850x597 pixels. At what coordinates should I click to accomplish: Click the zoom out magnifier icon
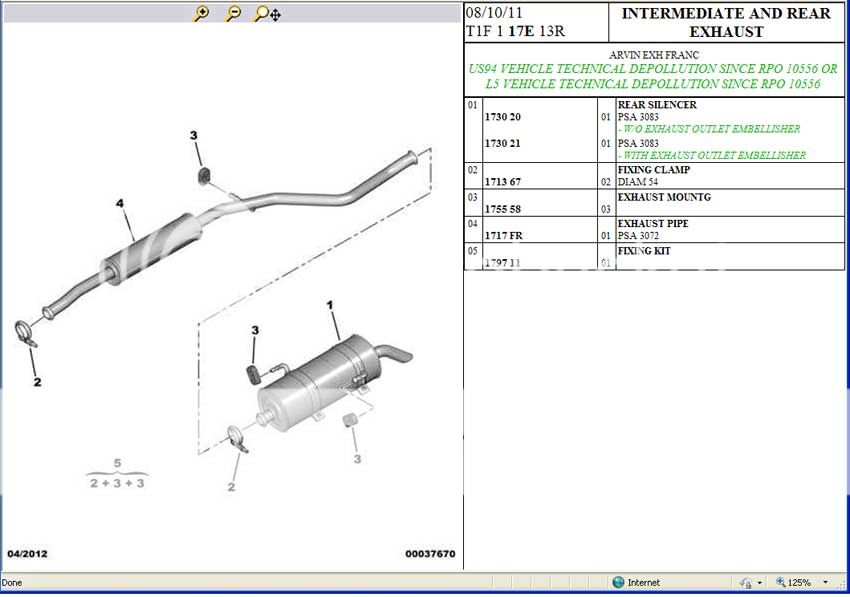click(233, 14)
